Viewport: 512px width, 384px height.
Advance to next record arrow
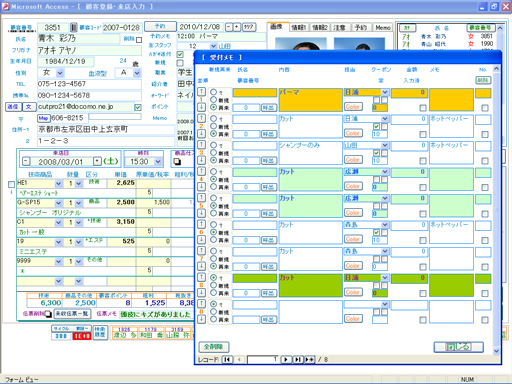(x=286, y=359)
